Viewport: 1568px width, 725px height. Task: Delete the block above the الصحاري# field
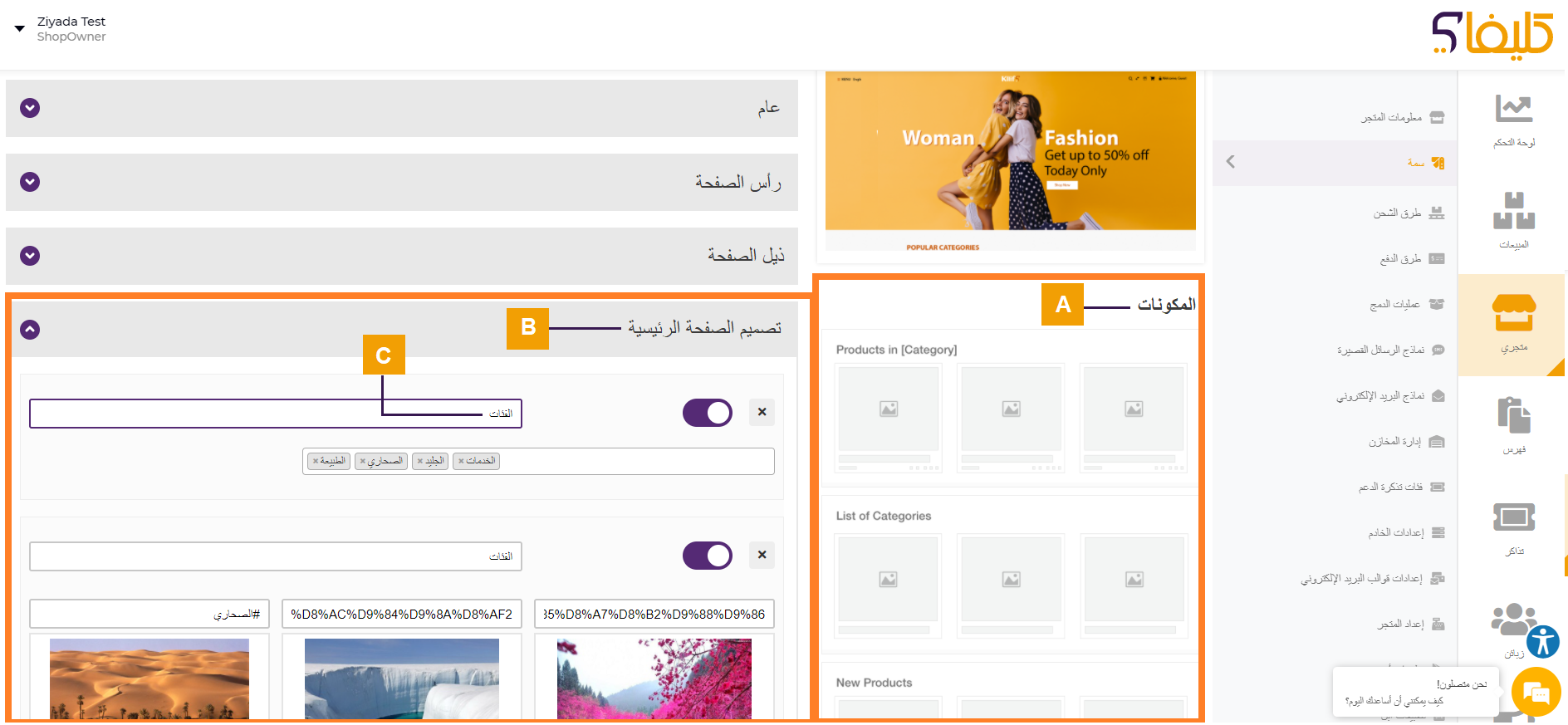tap(762, 555)
